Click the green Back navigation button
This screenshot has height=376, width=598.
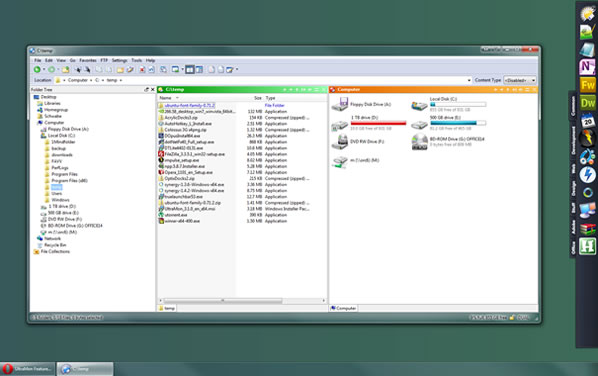click(37, 69)
